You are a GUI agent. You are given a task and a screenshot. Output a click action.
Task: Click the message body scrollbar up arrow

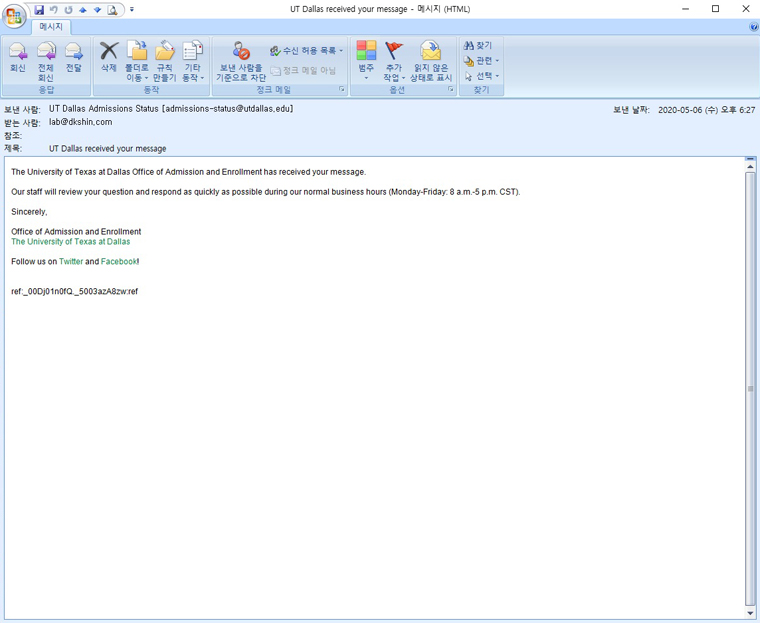750,167
